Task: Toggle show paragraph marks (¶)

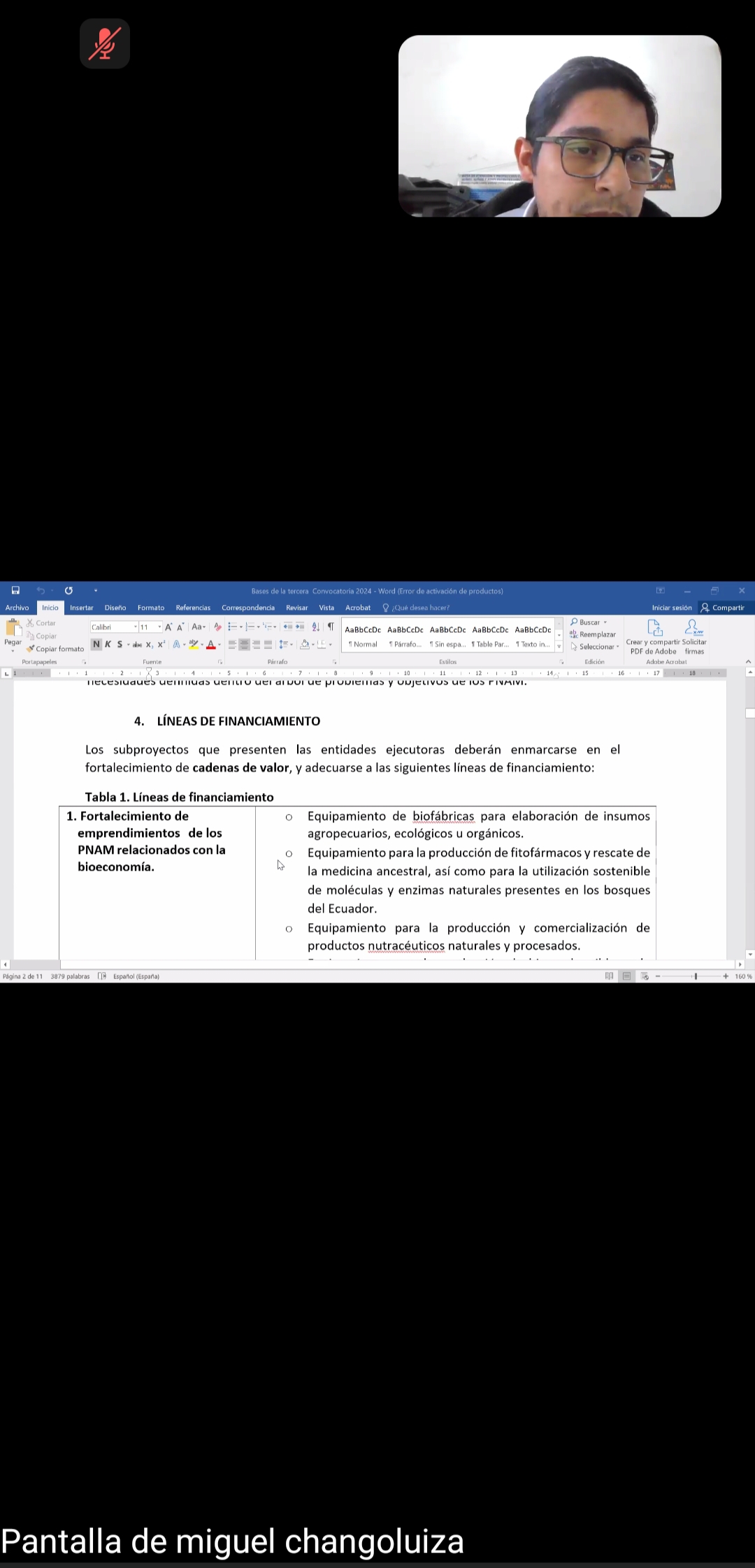Action: pyautogui.click(x=331, y=627)
